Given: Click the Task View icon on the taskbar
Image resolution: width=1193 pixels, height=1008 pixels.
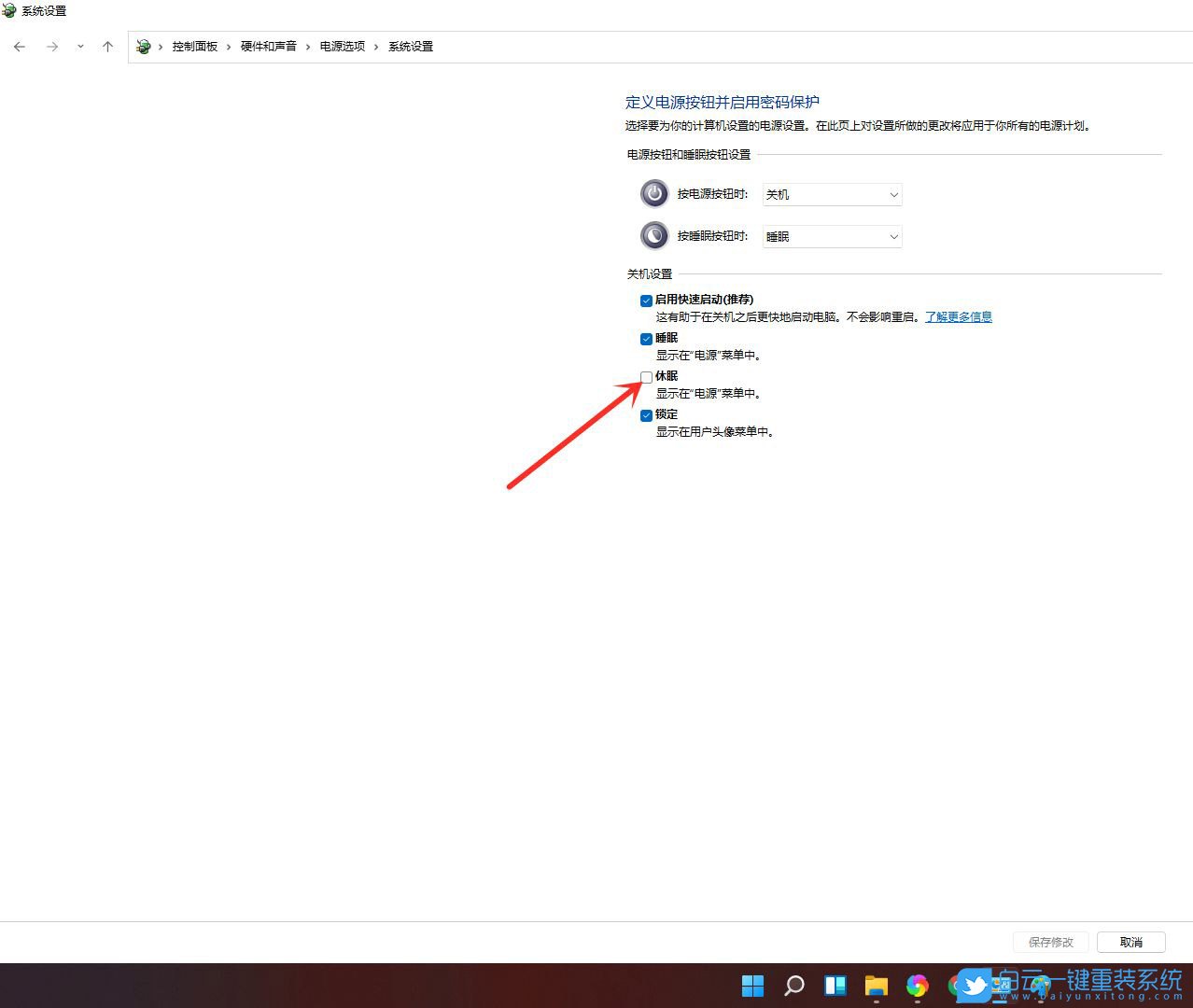Looking at the screenshot, I should pos(835,985).
